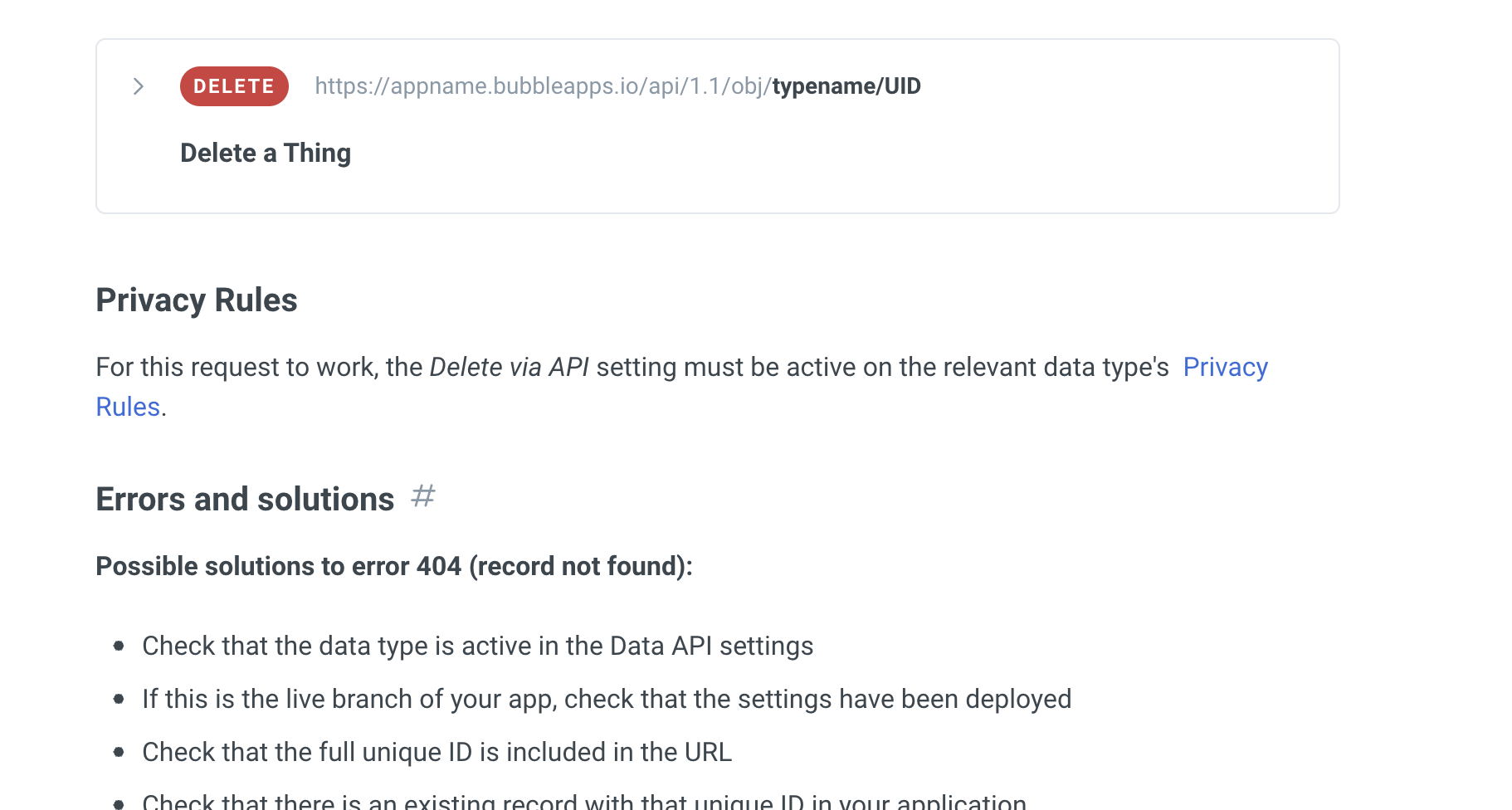Click the bullet dot before 'Check that the full unique ID'

(119, 752)
